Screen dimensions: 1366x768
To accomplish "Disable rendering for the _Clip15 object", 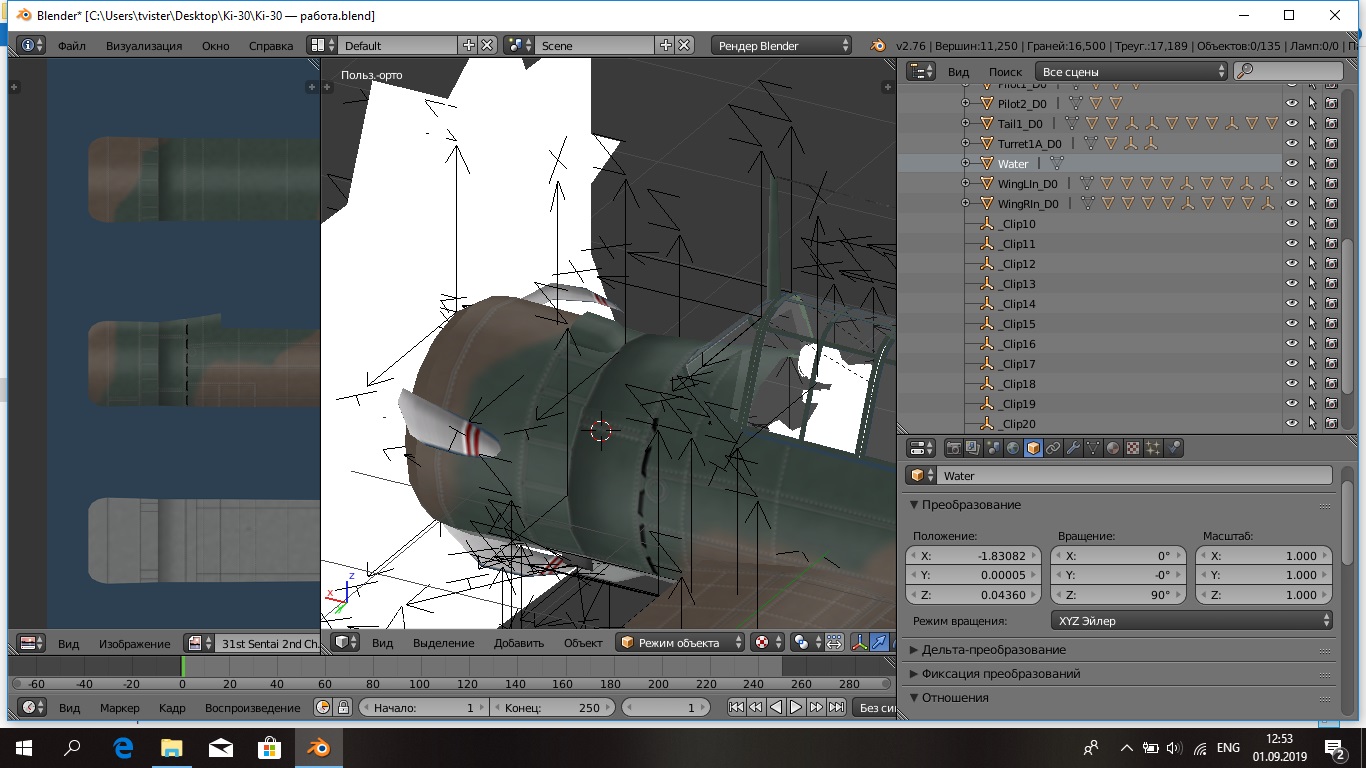I will point(1332,324).
